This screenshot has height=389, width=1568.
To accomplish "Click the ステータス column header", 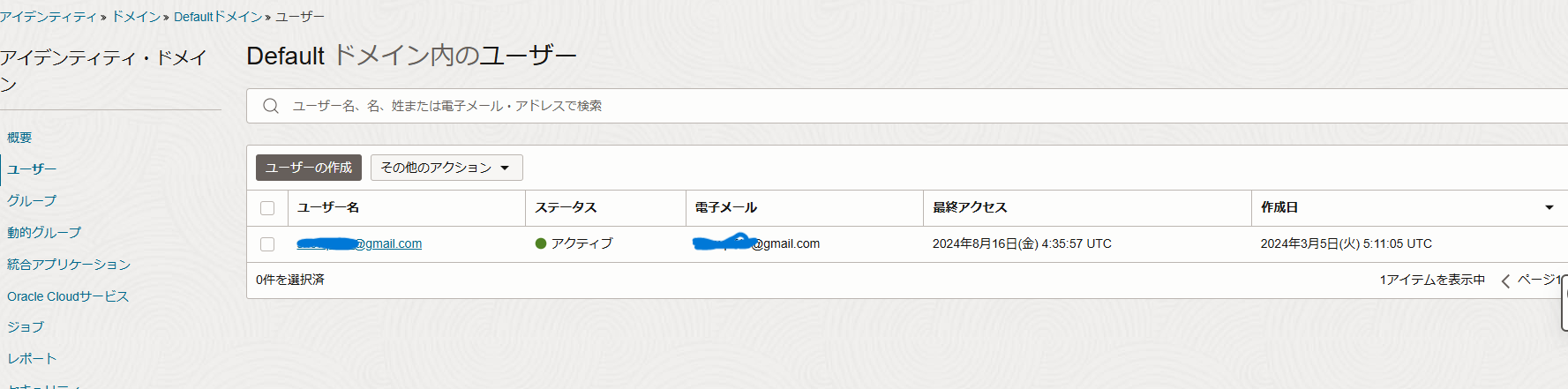I will click(566, 207).
